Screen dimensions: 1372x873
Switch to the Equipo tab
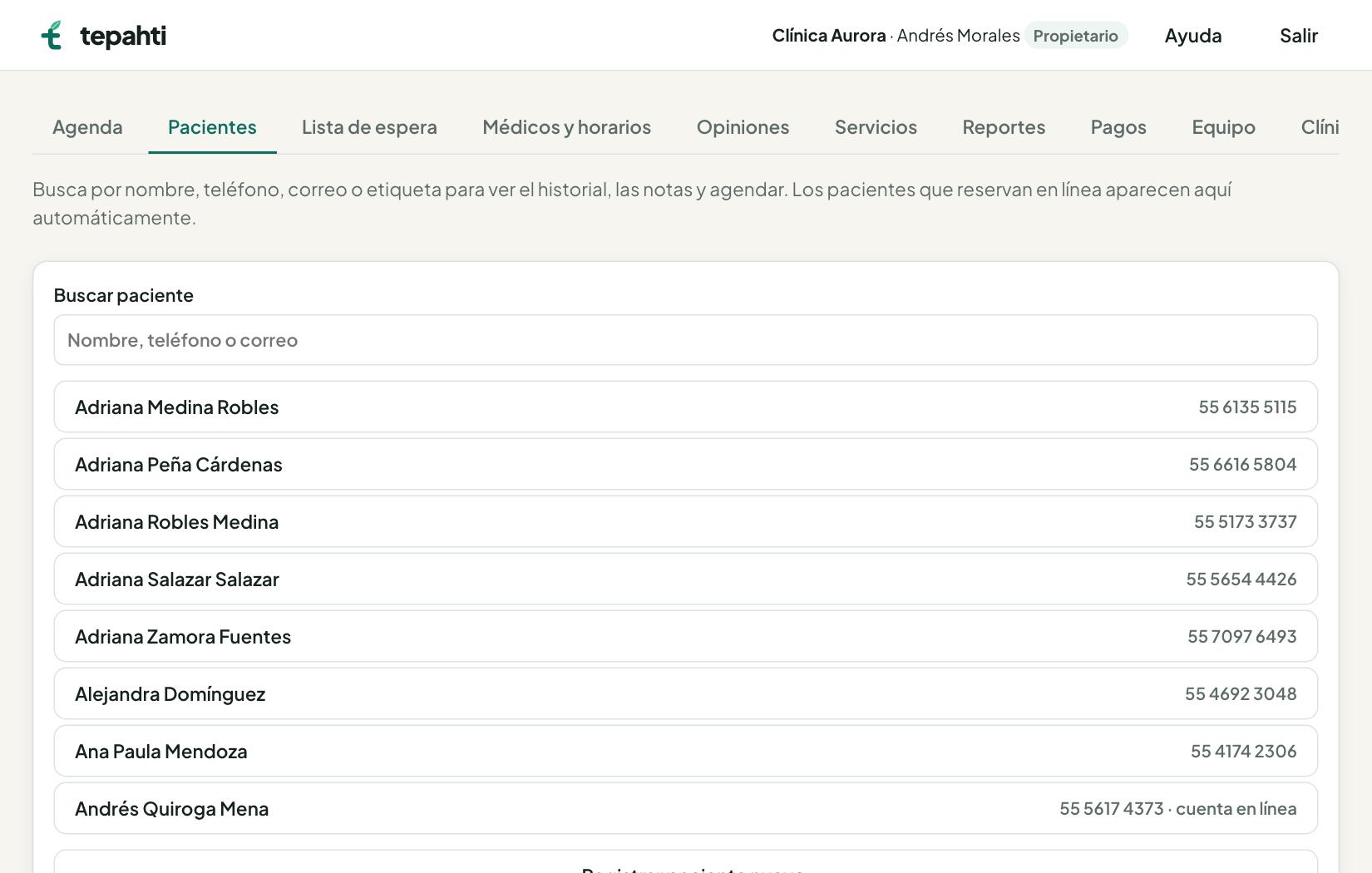(x=1223, y=127)
